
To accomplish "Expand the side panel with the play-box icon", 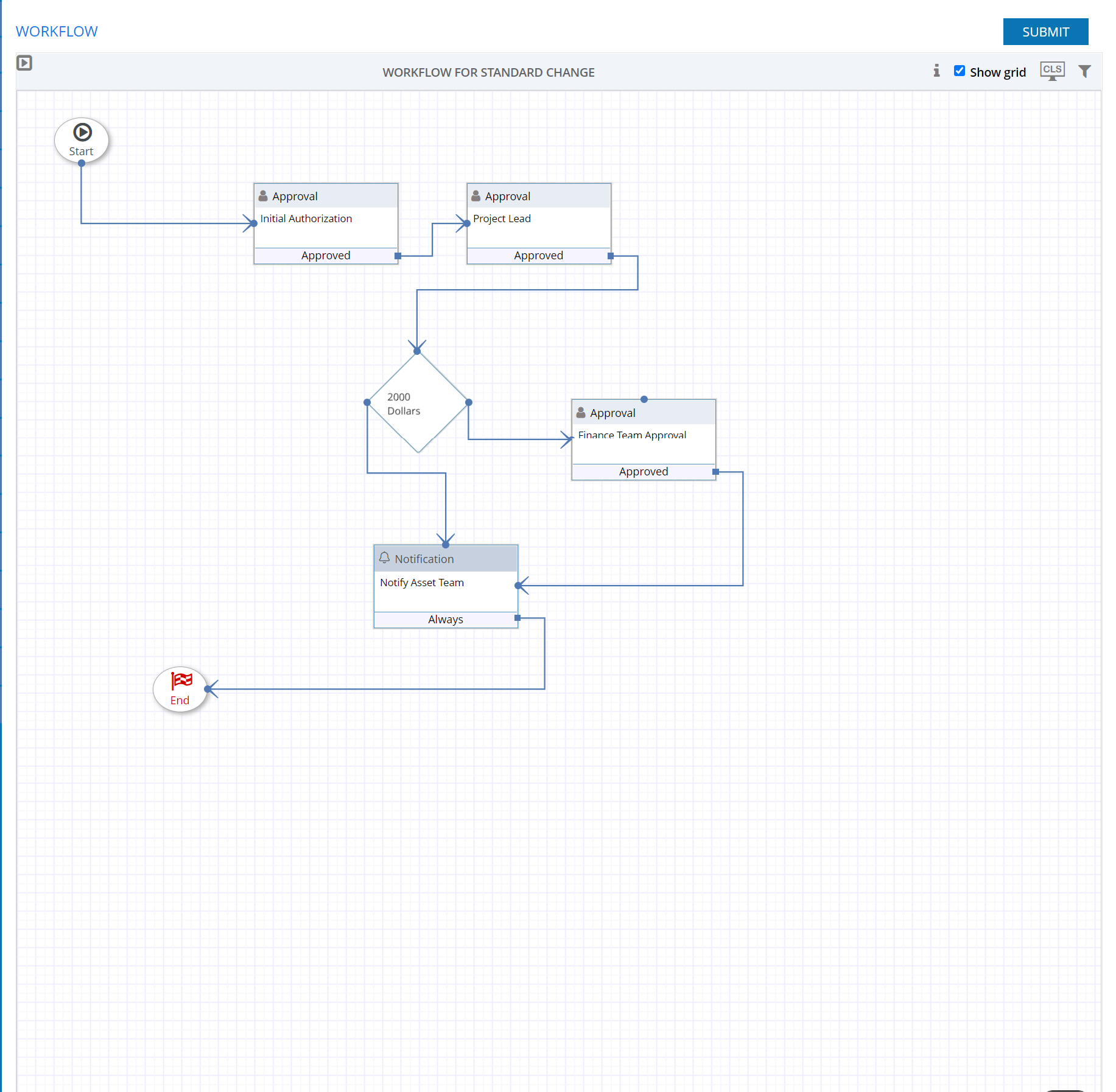I will (x=24, y=63).
